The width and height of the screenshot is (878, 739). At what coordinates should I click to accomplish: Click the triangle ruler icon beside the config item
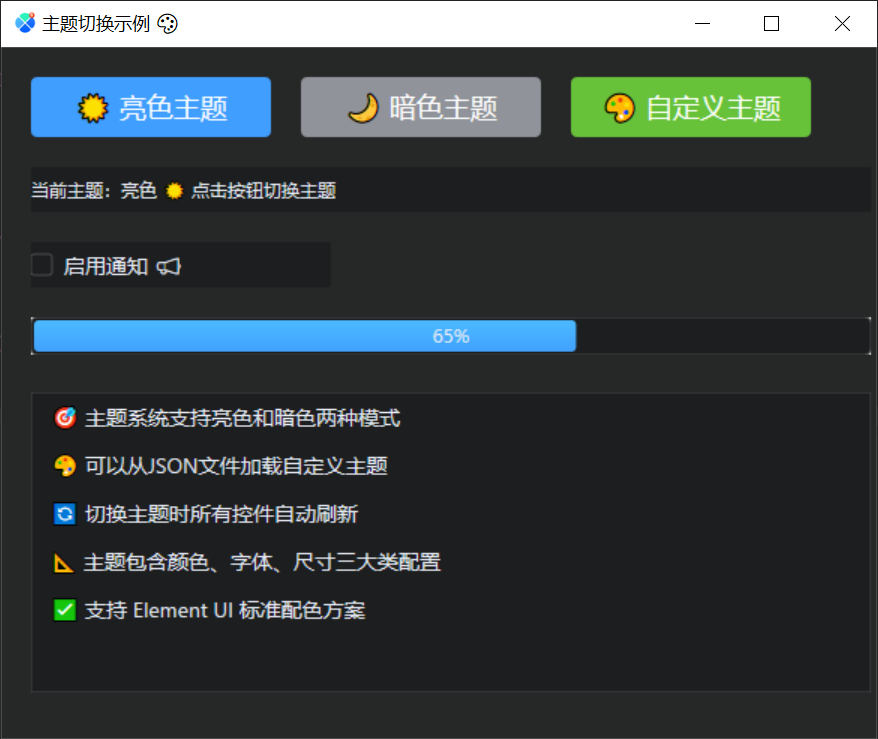pos(64,562)
